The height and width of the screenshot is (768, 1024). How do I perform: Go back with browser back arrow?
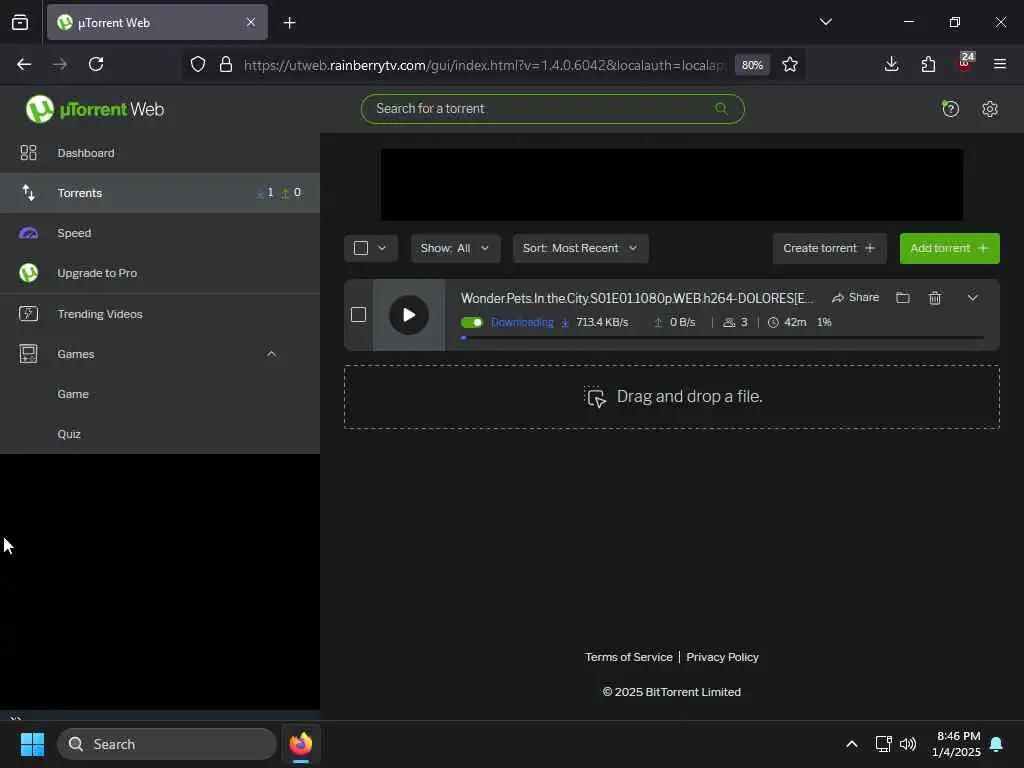[24, 65]
